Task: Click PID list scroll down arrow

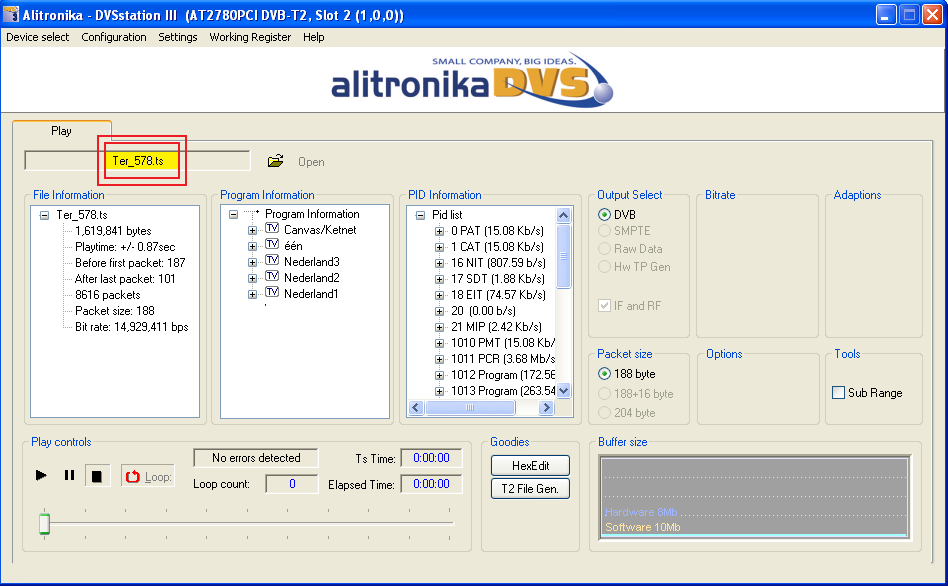Action: (563, 391)
